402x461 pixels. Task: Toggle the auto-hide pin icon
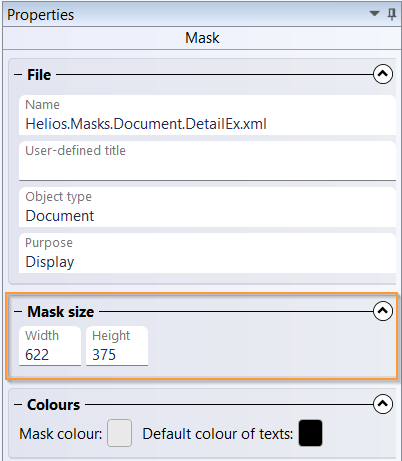click(x=392, y=14)
